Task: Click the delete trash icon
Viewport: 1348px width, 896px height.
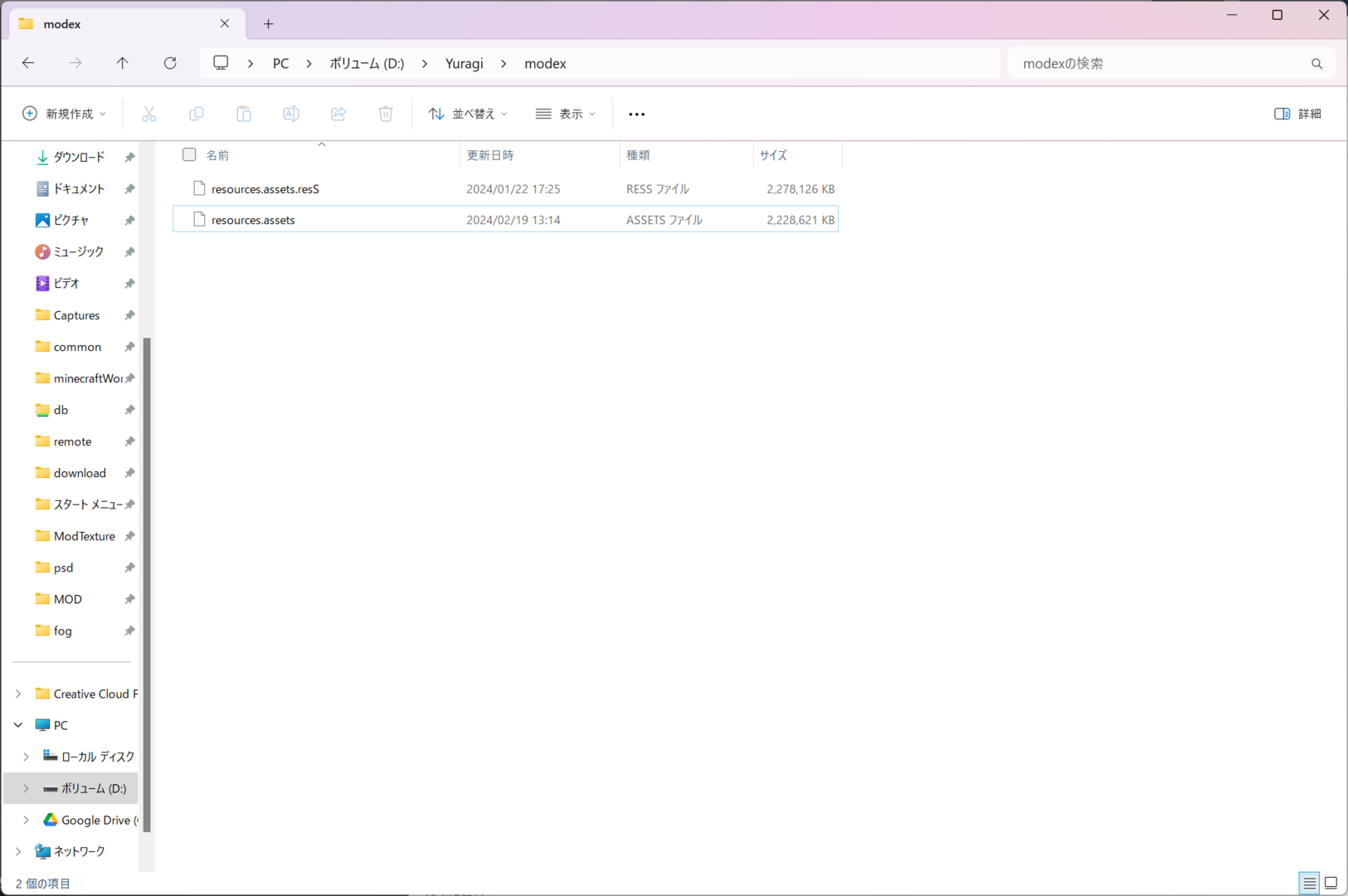Action: pyautogui.click(x=386, y=114)
